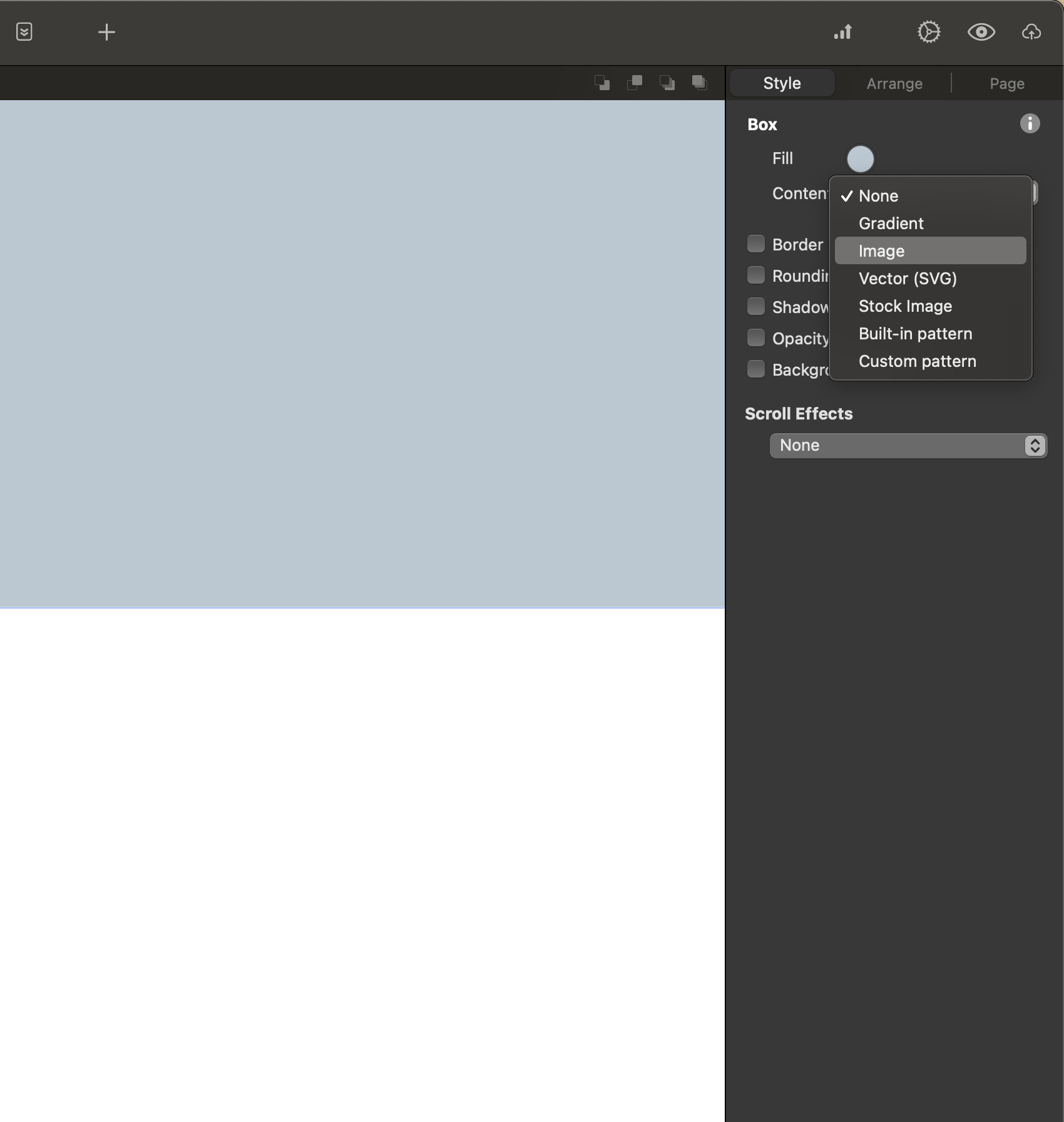
Task: Toggle the Shadow checkbox
Action: (756, 307)
